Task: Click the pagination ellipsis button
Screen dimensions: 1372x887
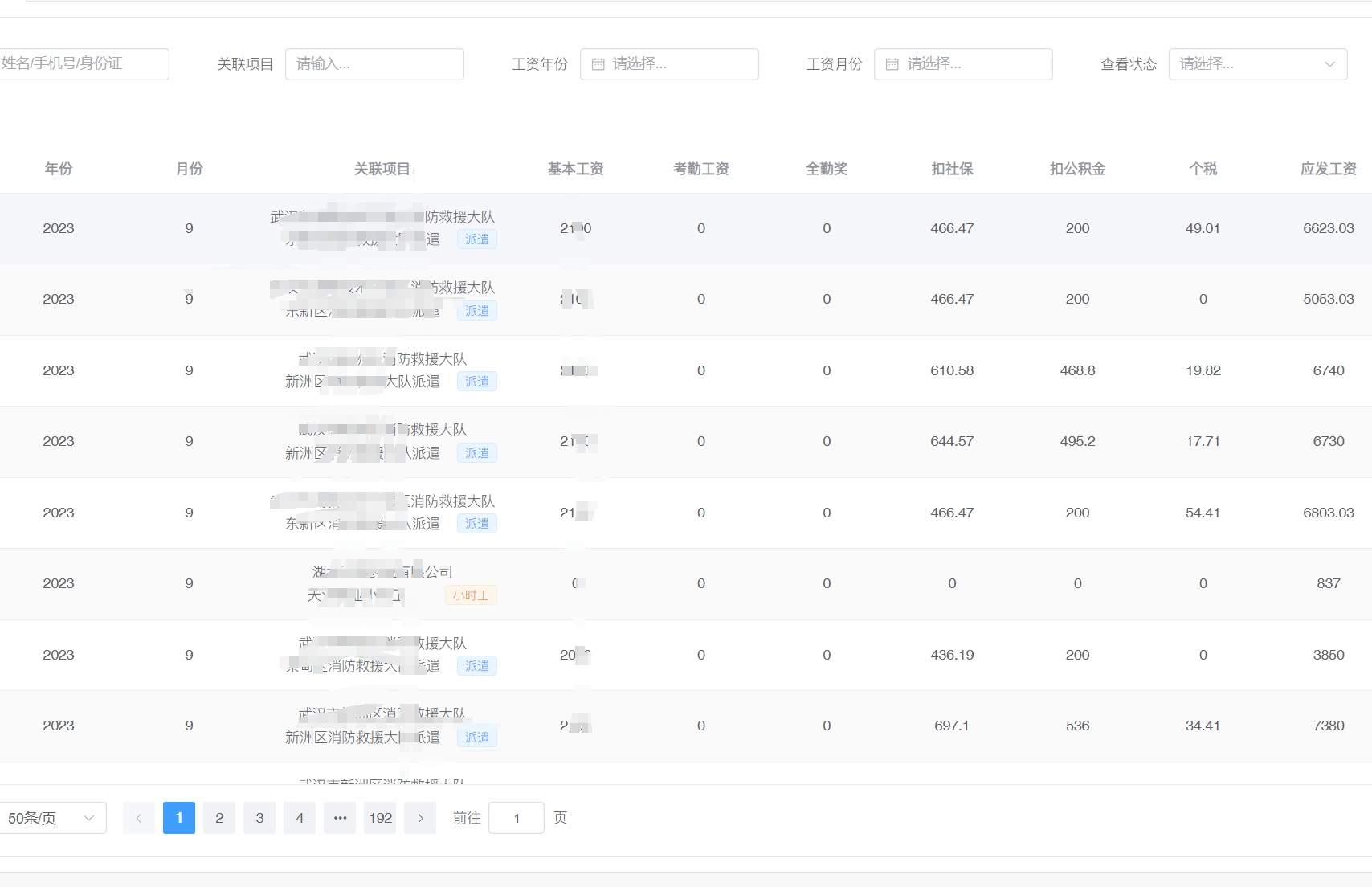Action: coord(340,818)
